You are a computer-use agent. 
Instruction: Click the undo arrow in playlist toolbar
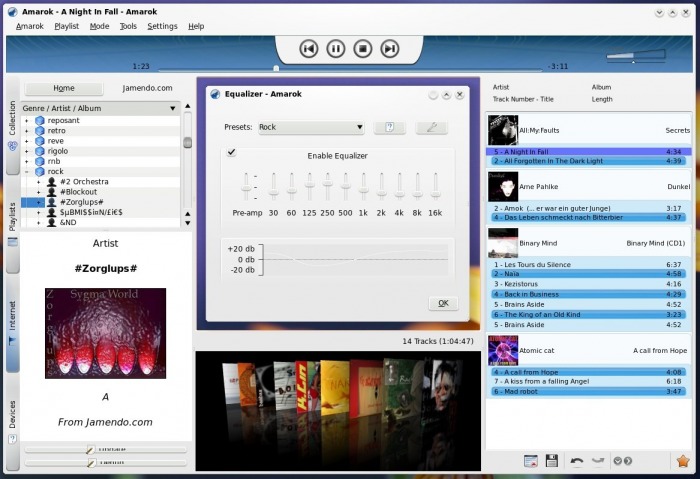(576, 461)
